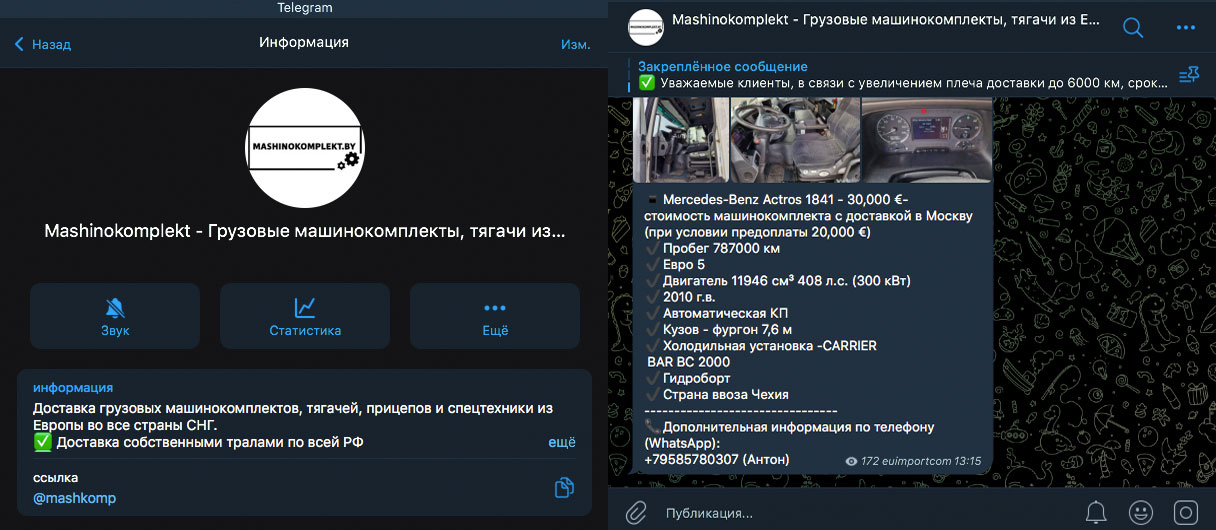Click the Mashinokomplekt.by channel avatar
The width and height of the screenshot is (1216, 530).
(x=304, y=148)
